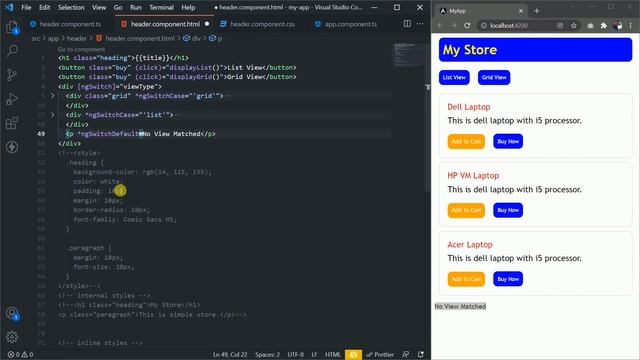Image resolution: width=640 pixels, height=360 pixels.
Task: Add the Acer Laptop to cart
Action: coord(466,279)
